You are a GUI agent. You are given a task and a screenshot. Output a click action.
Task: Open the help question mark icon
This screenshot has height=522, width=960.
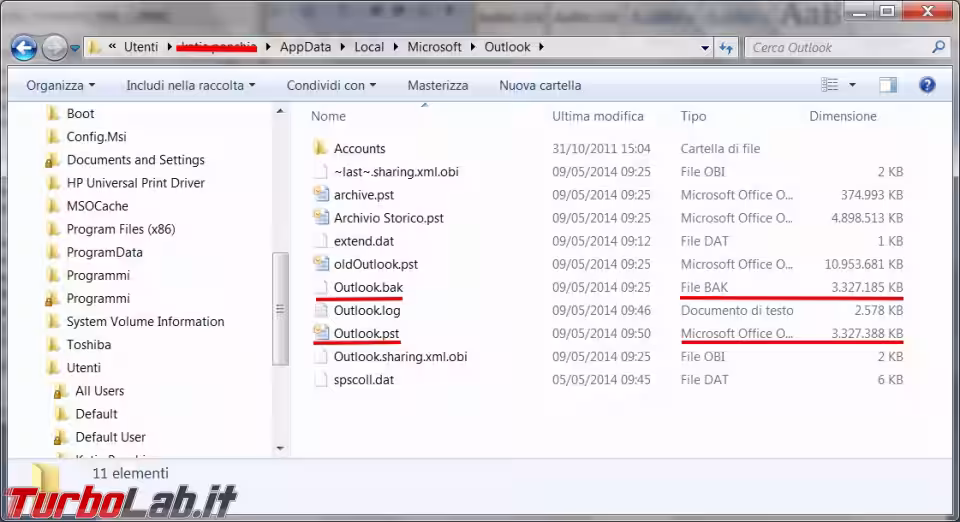tap(927, 85)
